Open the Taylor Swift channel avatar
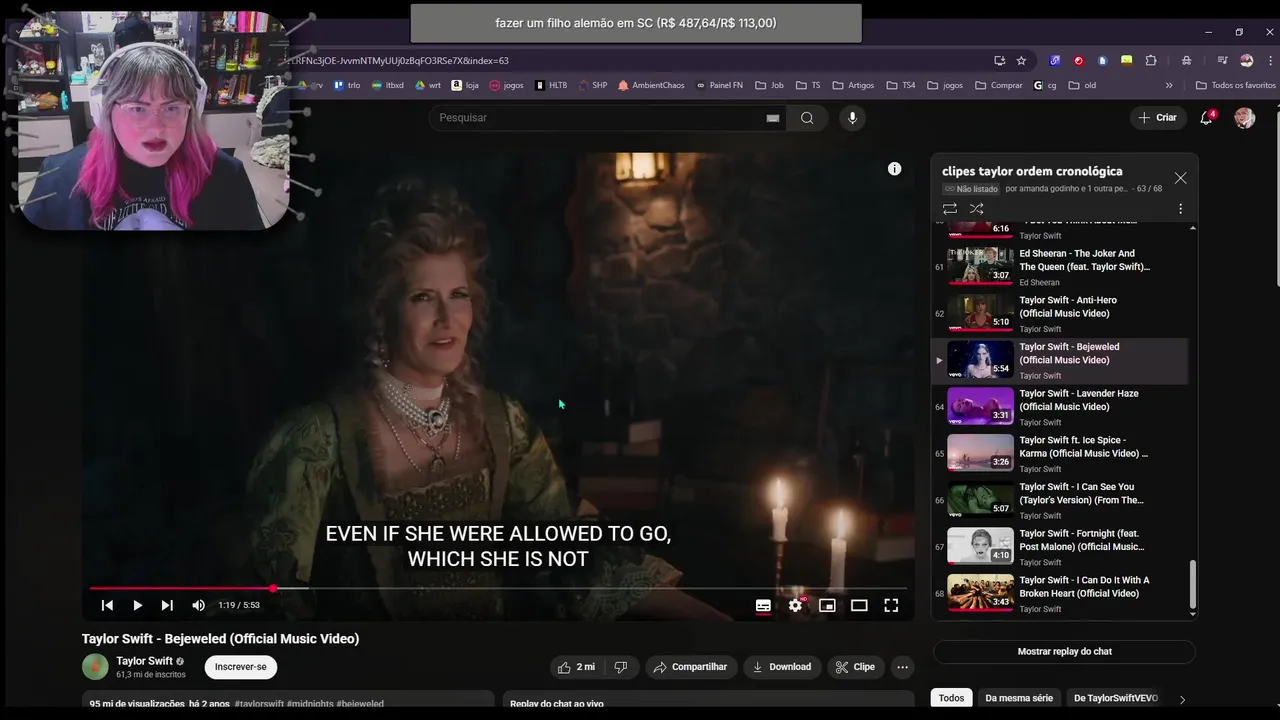1280x720 pixels. 95,667
